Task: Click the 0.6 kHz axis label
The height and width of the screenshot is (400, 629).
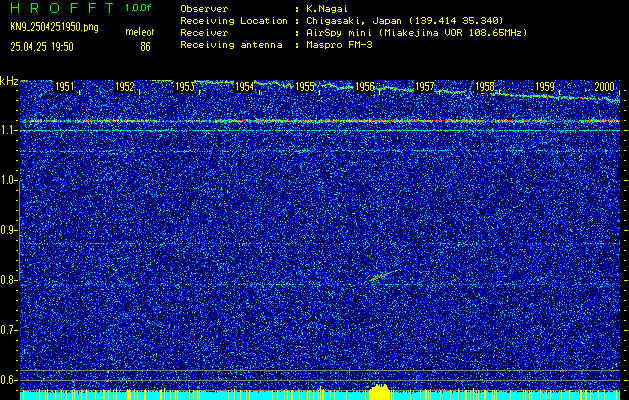Action: (x=8, y=380)
